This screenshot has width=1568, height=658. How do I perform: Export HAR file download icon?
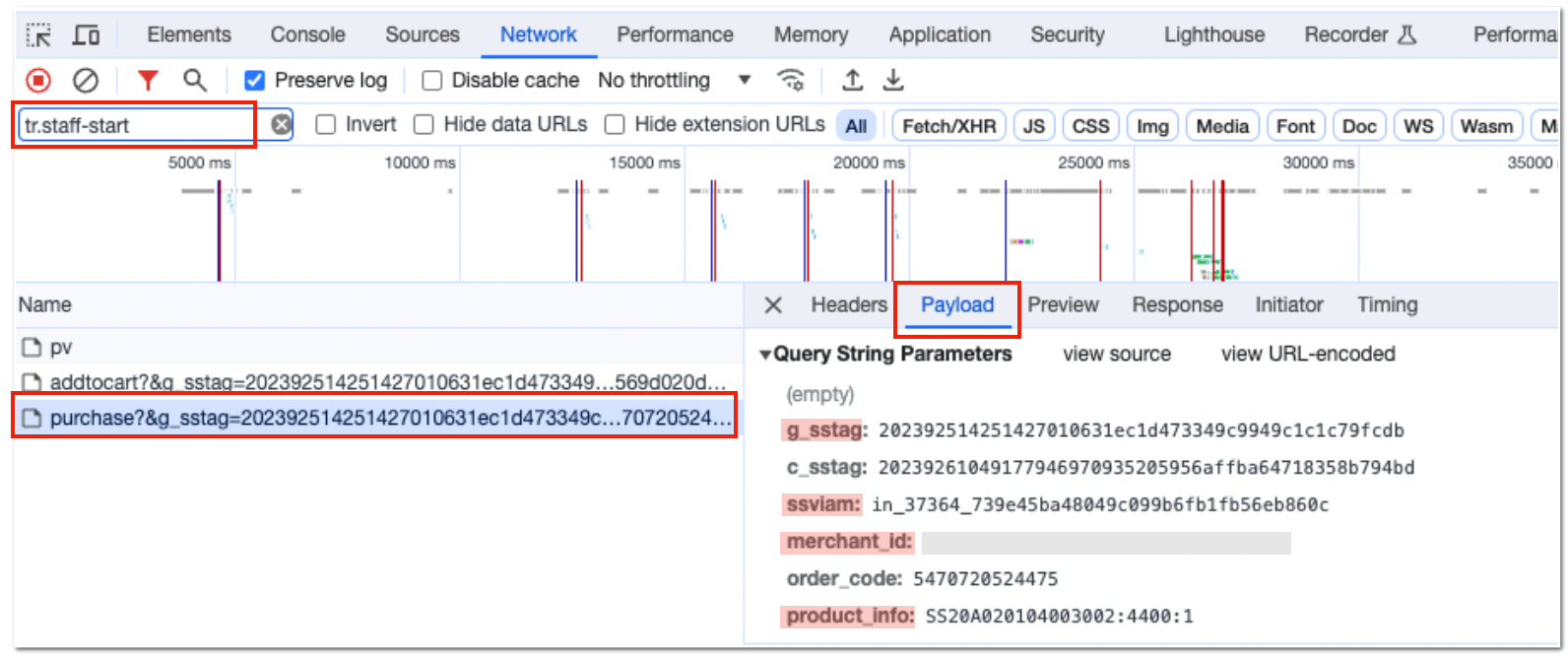point(893,80)
